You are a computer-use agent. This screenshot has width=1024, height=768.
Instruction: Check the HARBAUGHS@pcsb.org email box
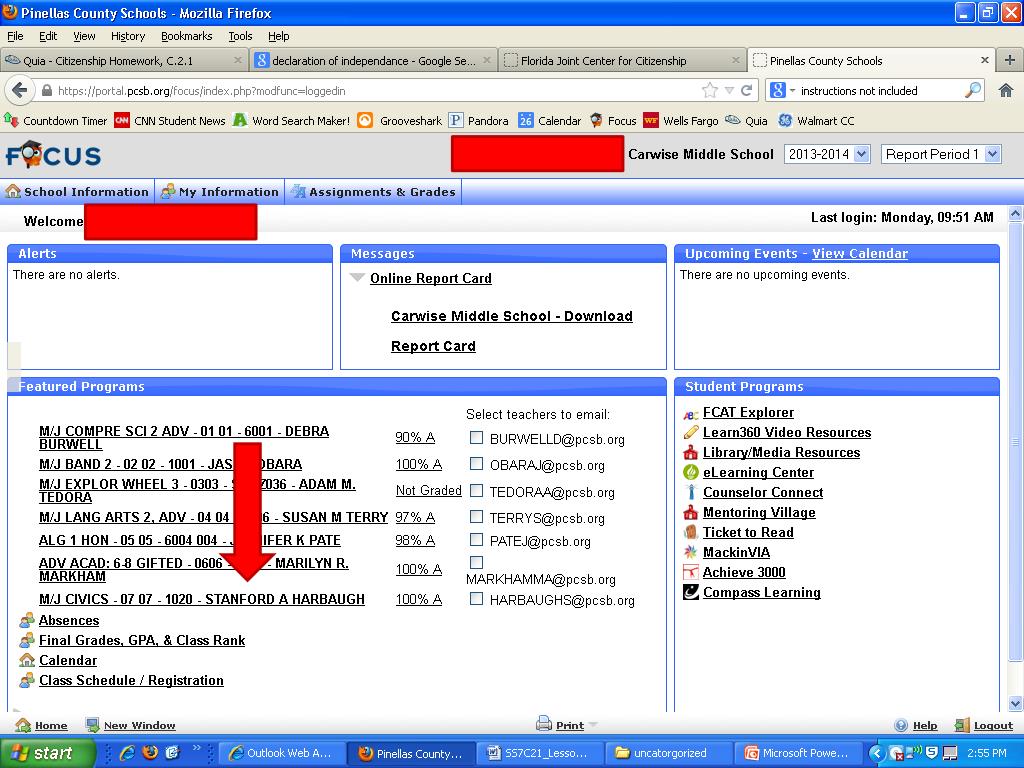pos(477,598)
